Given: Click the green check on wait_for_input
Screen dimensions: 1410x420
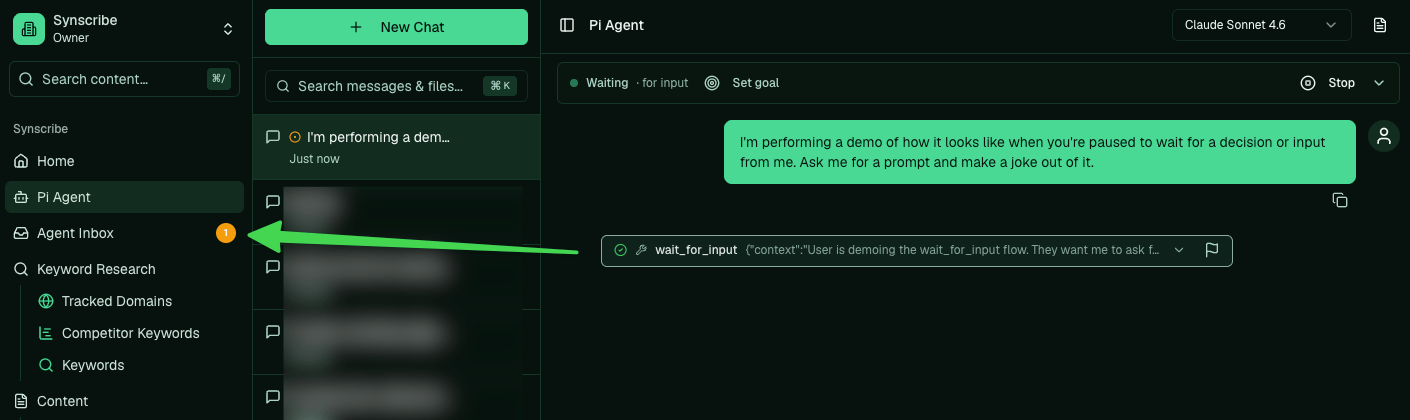Looking at the screenshot, I should pos(620,250).
